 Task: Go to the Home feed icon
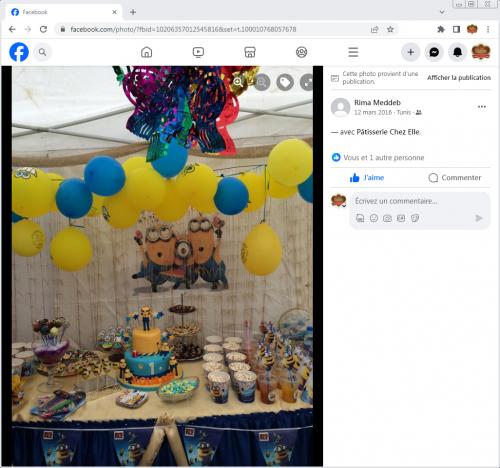coord(146,52)
